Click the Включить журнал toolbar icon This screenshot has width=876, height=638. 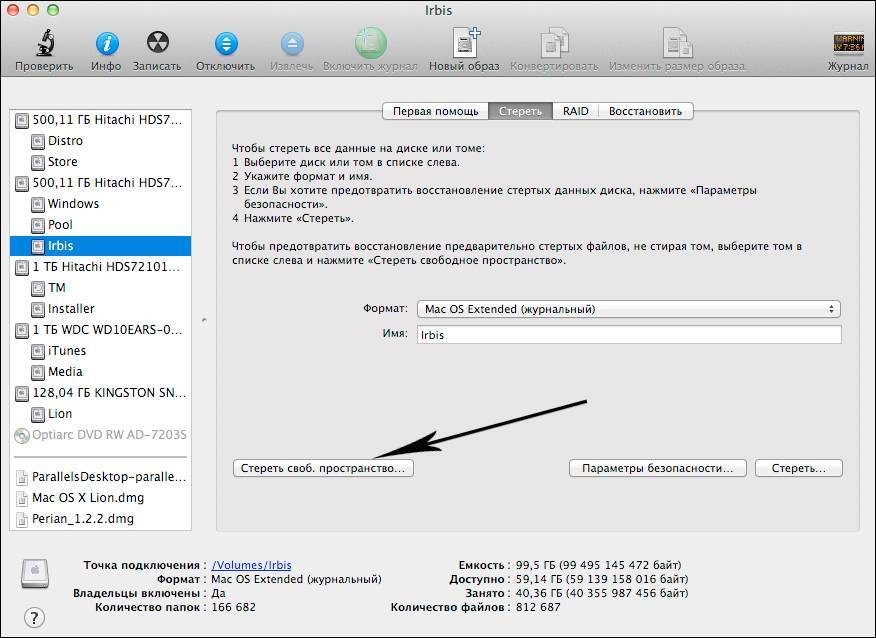click(x=371, y=44)
